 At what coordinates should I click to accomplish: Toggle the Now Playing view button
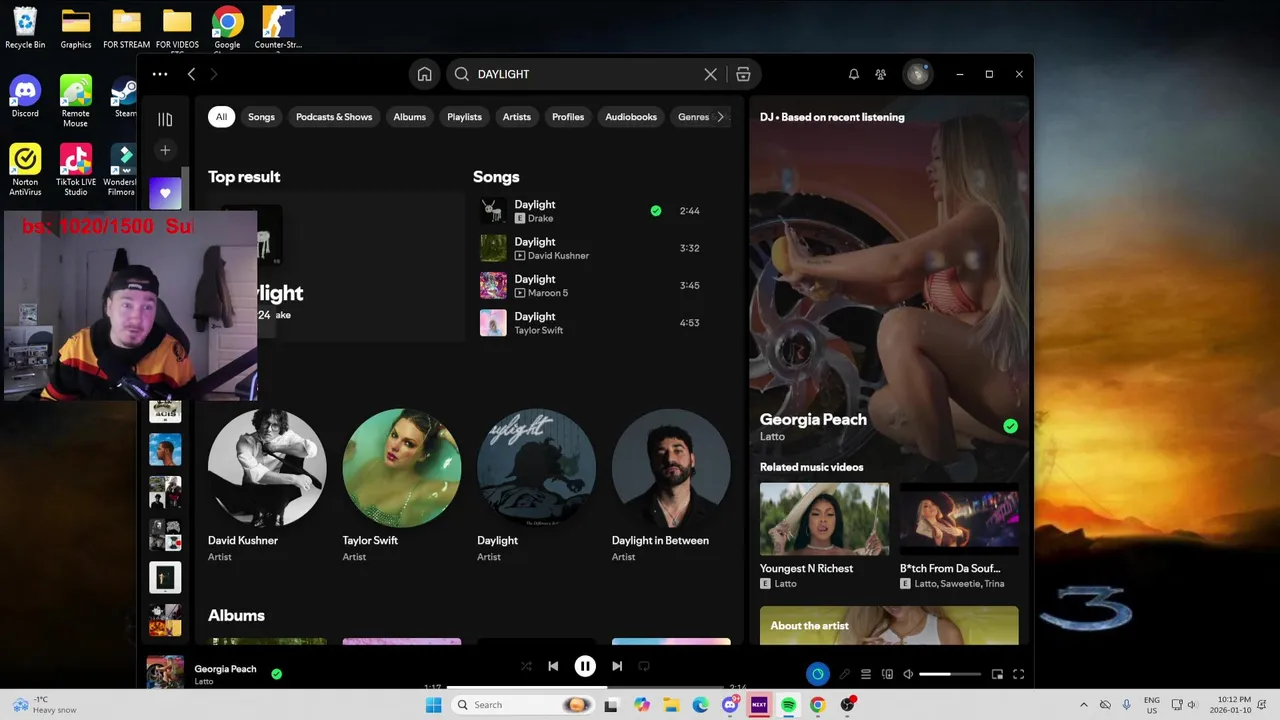click(817, 674)
